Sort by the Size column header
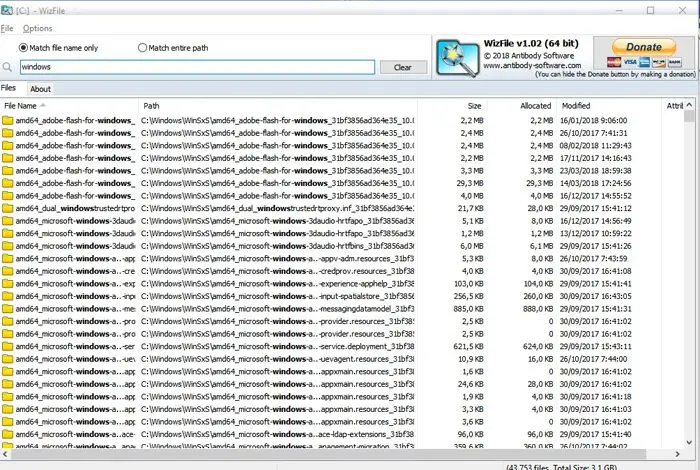 point(452,106)
